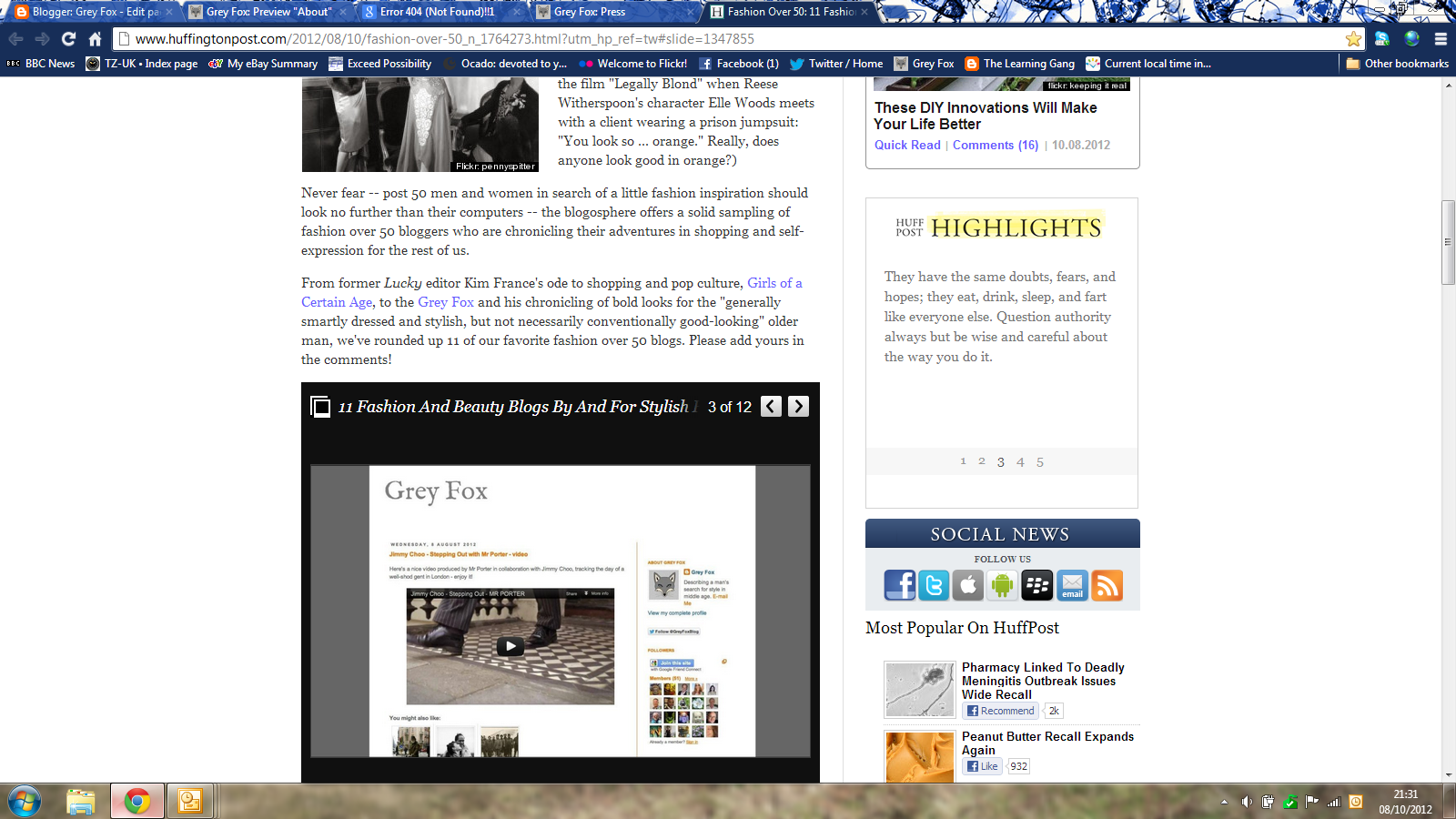1456x819 pixels.
Task: Reload the page with the refresh icon
Action: (68, 39)
